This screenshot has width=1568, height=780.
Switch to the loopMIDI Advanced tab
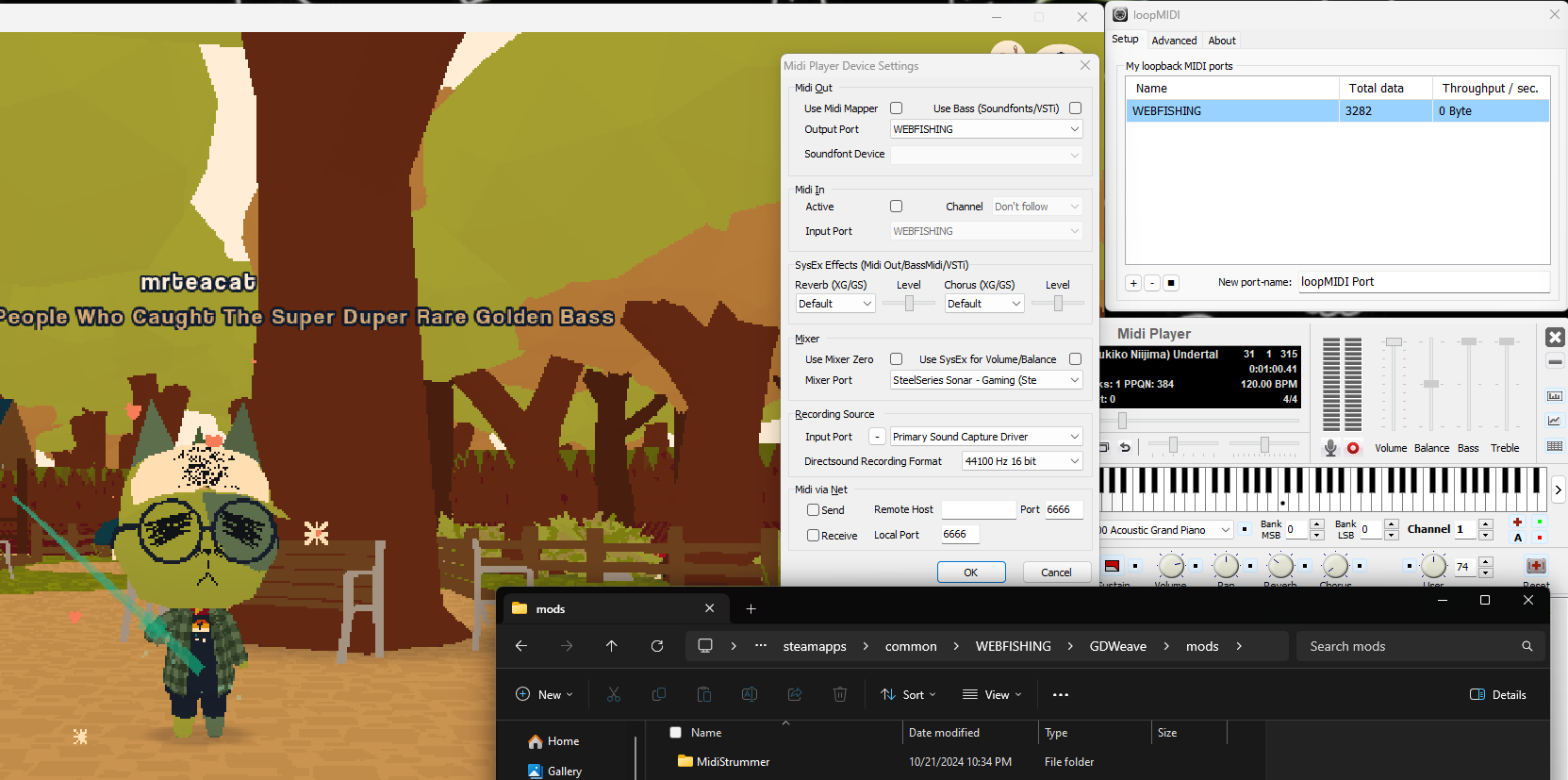click(1174, 41)
